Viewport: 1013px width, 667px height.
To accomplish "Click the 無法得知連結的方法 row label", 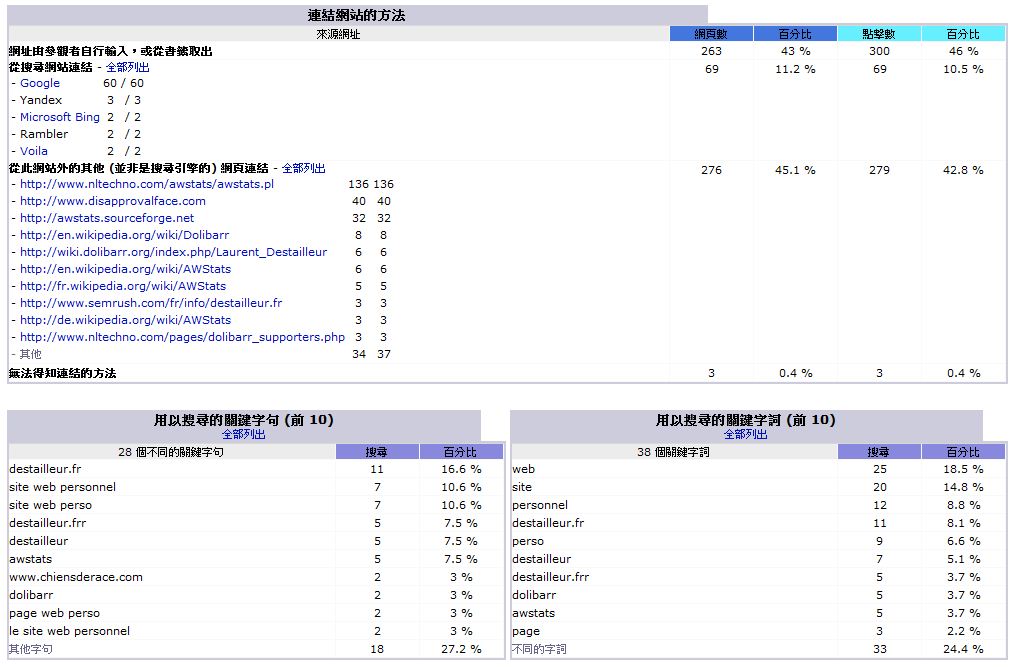I will coord(63,374).
